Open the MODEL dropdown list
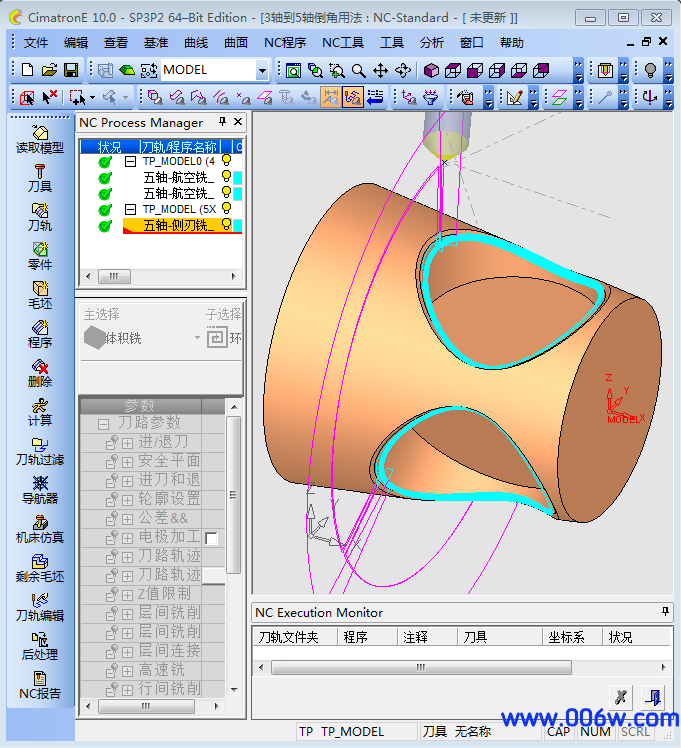 (x=262, y=71)
